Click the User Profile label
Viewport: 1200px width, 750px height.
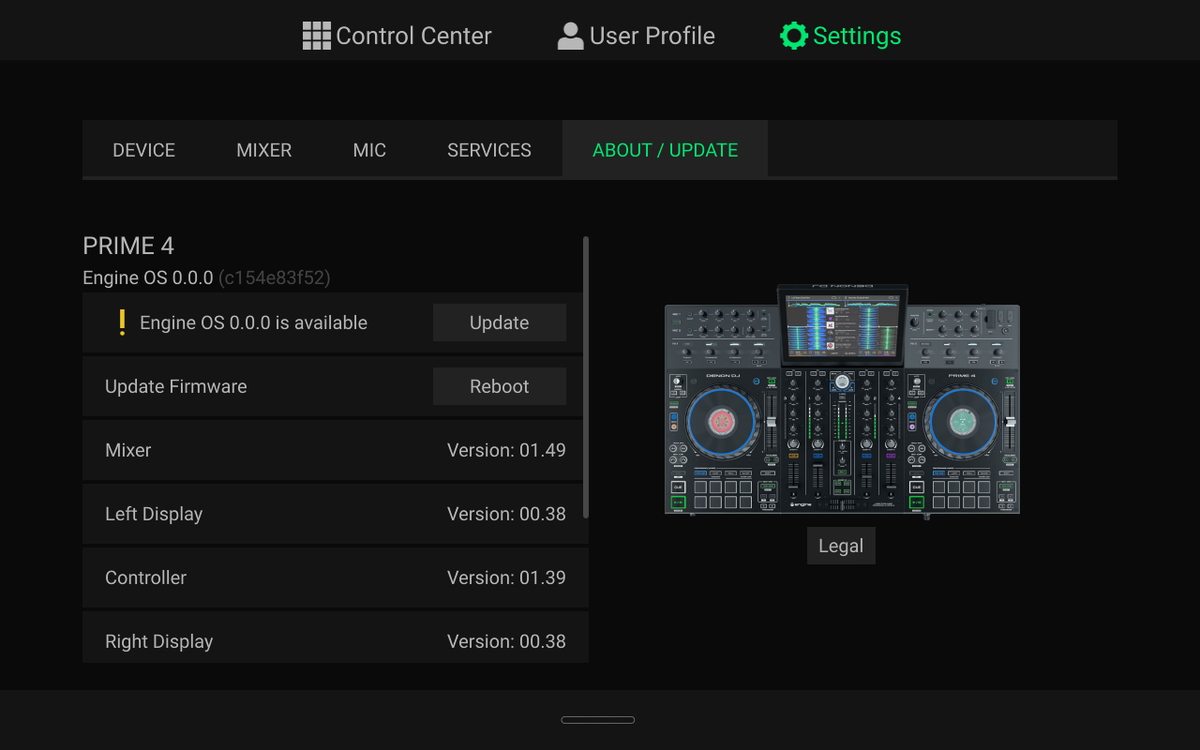[652, 36]
